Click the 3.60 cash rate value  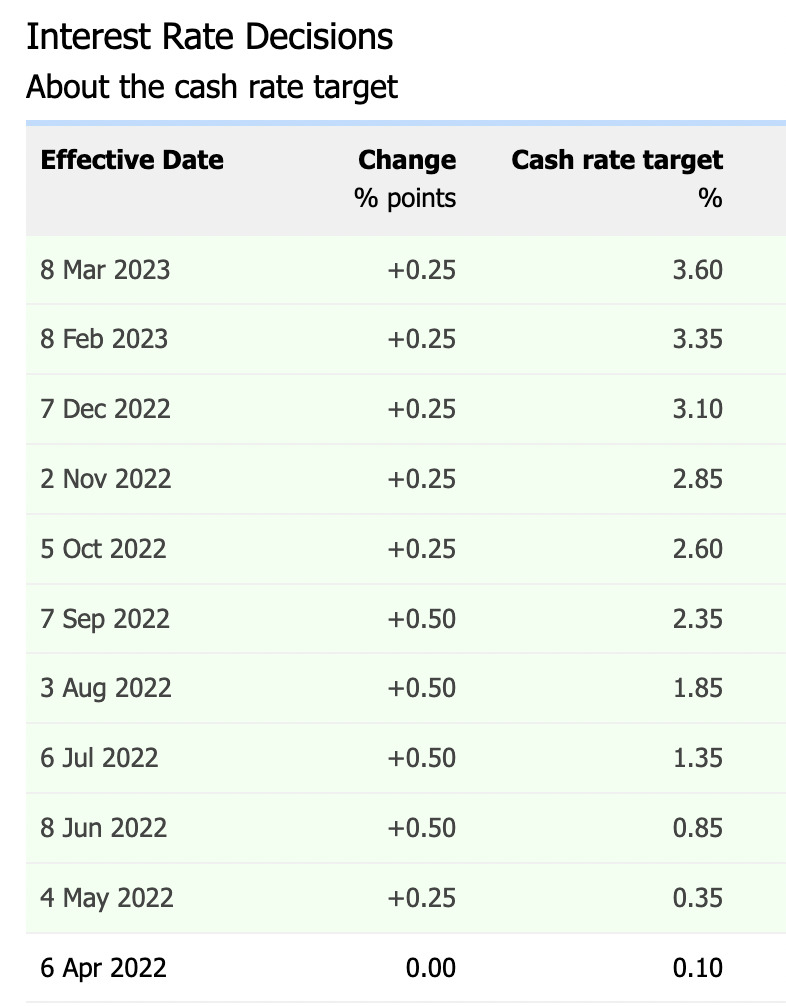(698, 270)
